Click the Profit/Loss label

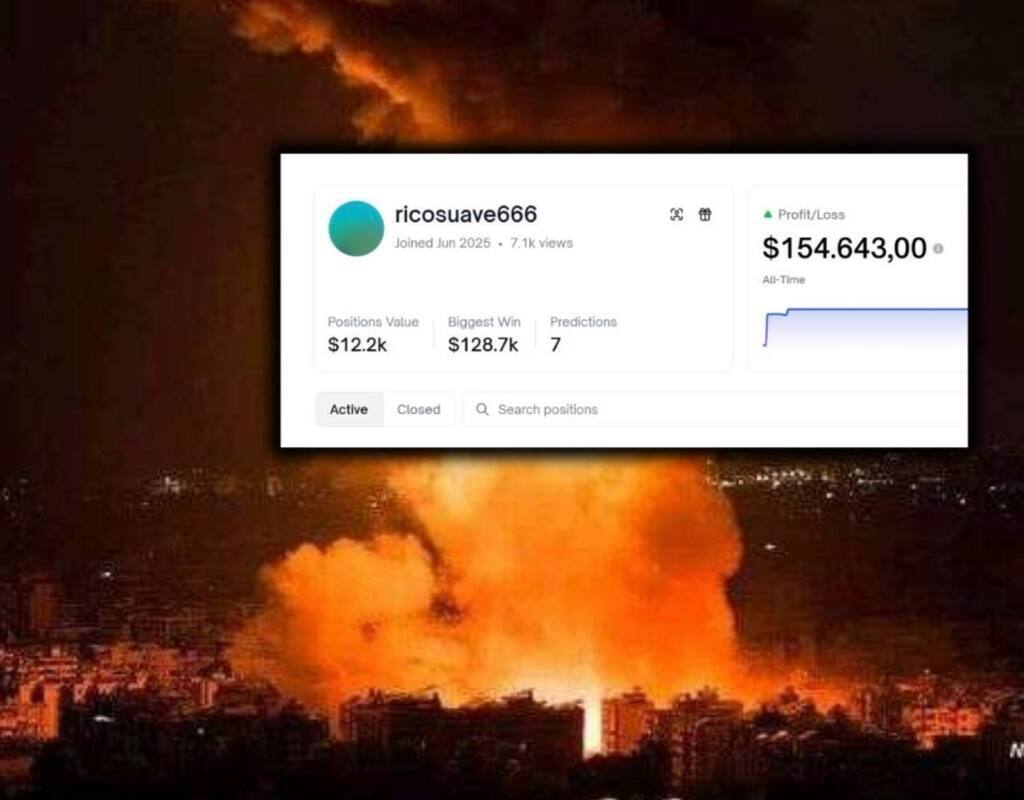pos(811,214)
